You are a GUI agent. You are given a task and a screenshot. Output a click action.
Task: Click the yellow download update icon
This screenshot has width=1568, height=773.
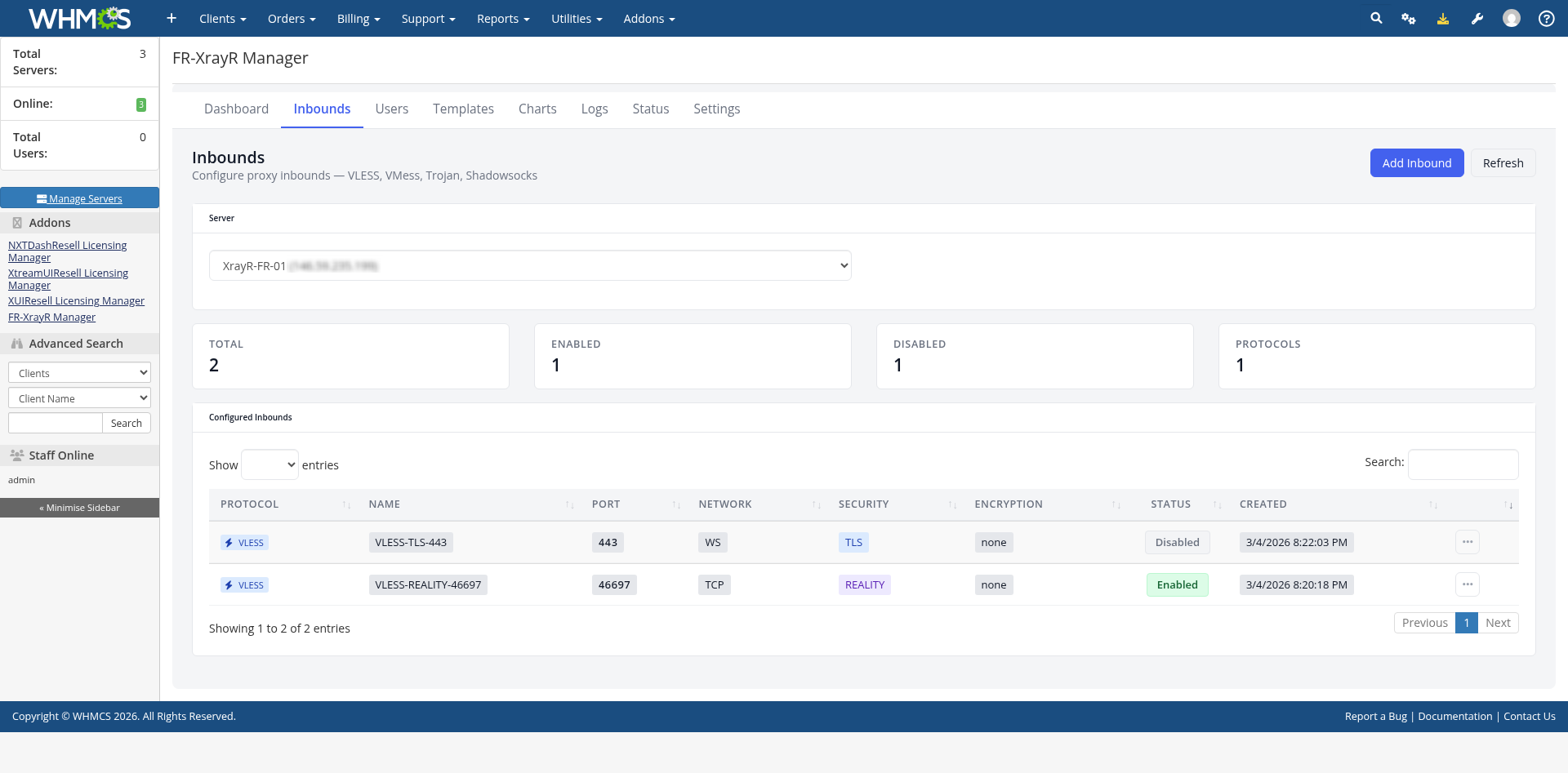coord(1443,18)
